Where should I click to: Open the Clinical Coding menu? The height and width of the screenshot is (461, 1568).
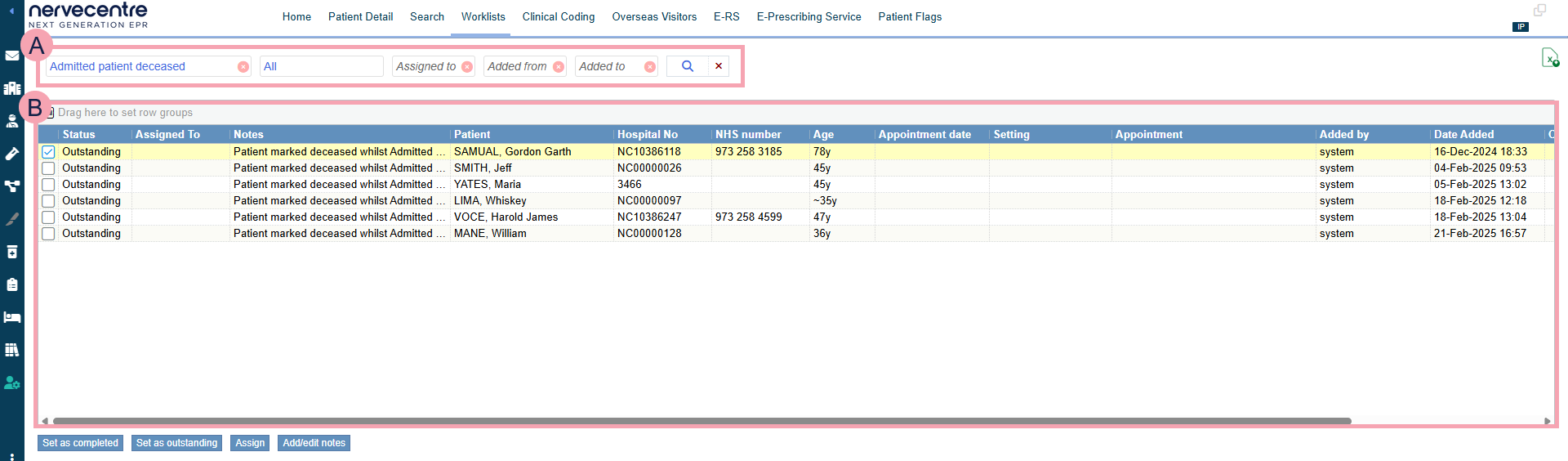pyautogui.click(x=559, y=16)
